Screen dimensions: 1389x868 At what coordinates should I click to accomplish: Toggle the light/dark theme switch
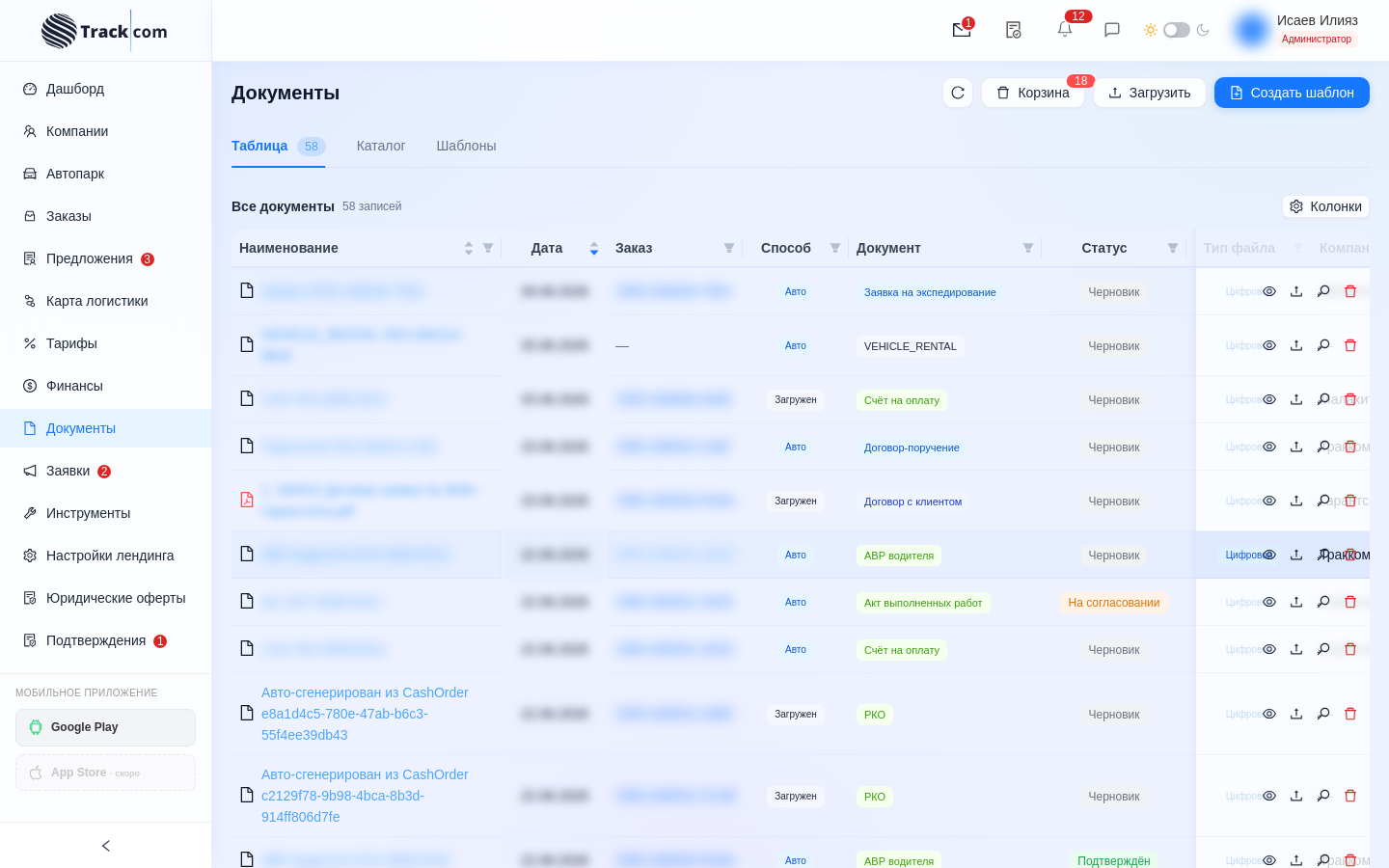1177,30
